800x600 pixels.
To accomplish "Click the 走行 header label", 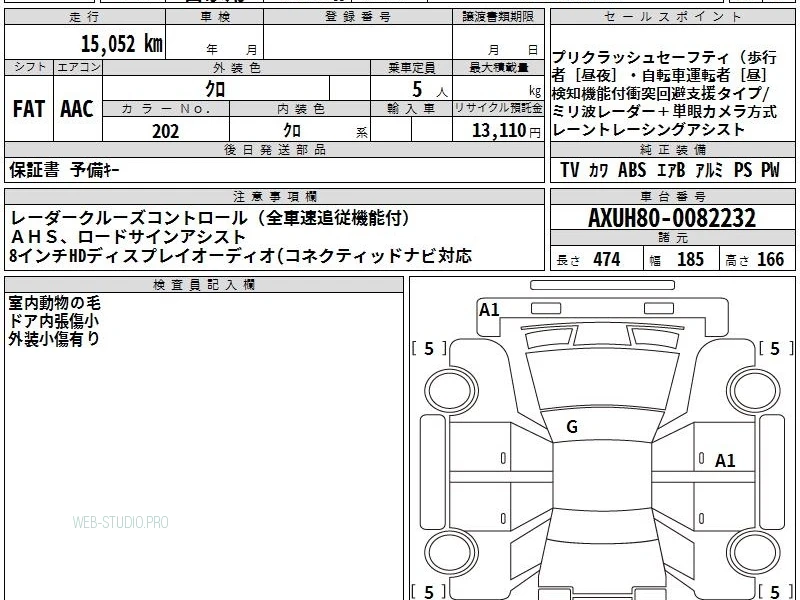I will (84, 17).
